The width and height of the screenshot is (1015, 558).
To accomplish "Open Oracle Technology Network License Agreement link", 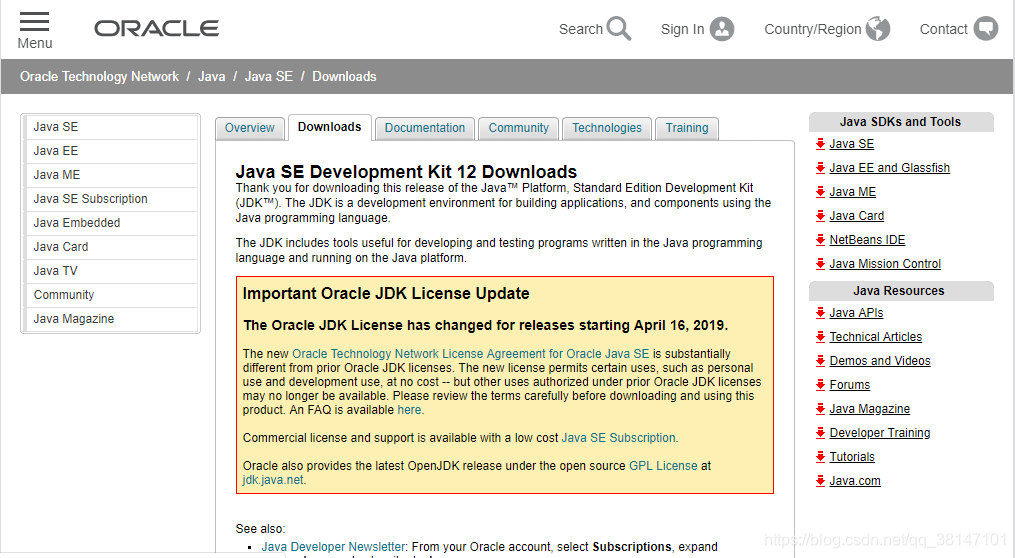I will pyautogui.click(x=471, y=353).
